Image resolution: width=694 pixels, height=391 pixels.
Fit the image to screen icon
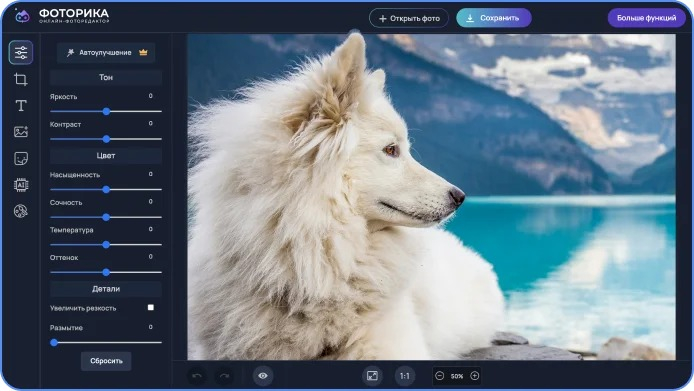pos(372,376)
